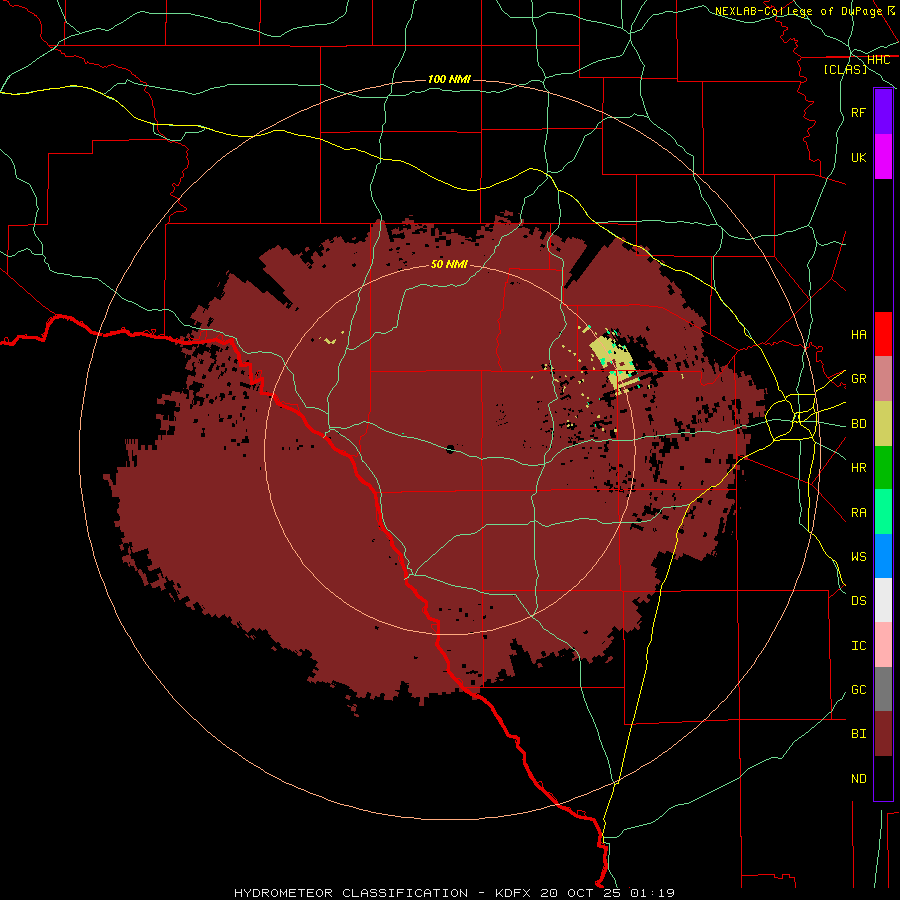Click the ND black legend swatch
The image size is (900, 900).
point(883,778)
